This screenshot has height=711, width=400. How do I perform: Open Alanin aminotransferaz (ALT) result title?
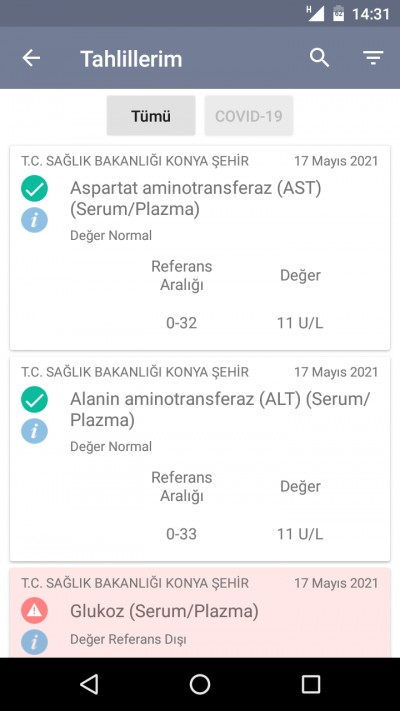(220, 409)
